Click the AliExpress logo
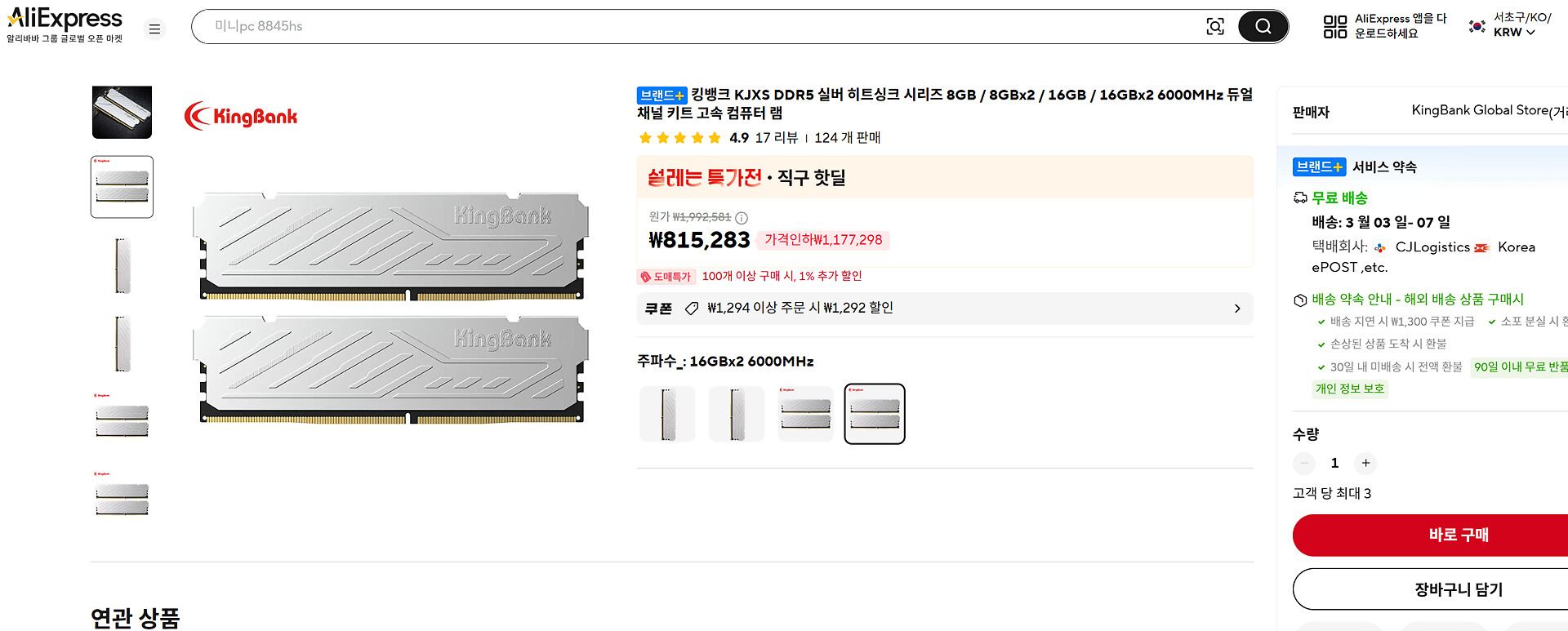 pos(65,19)
